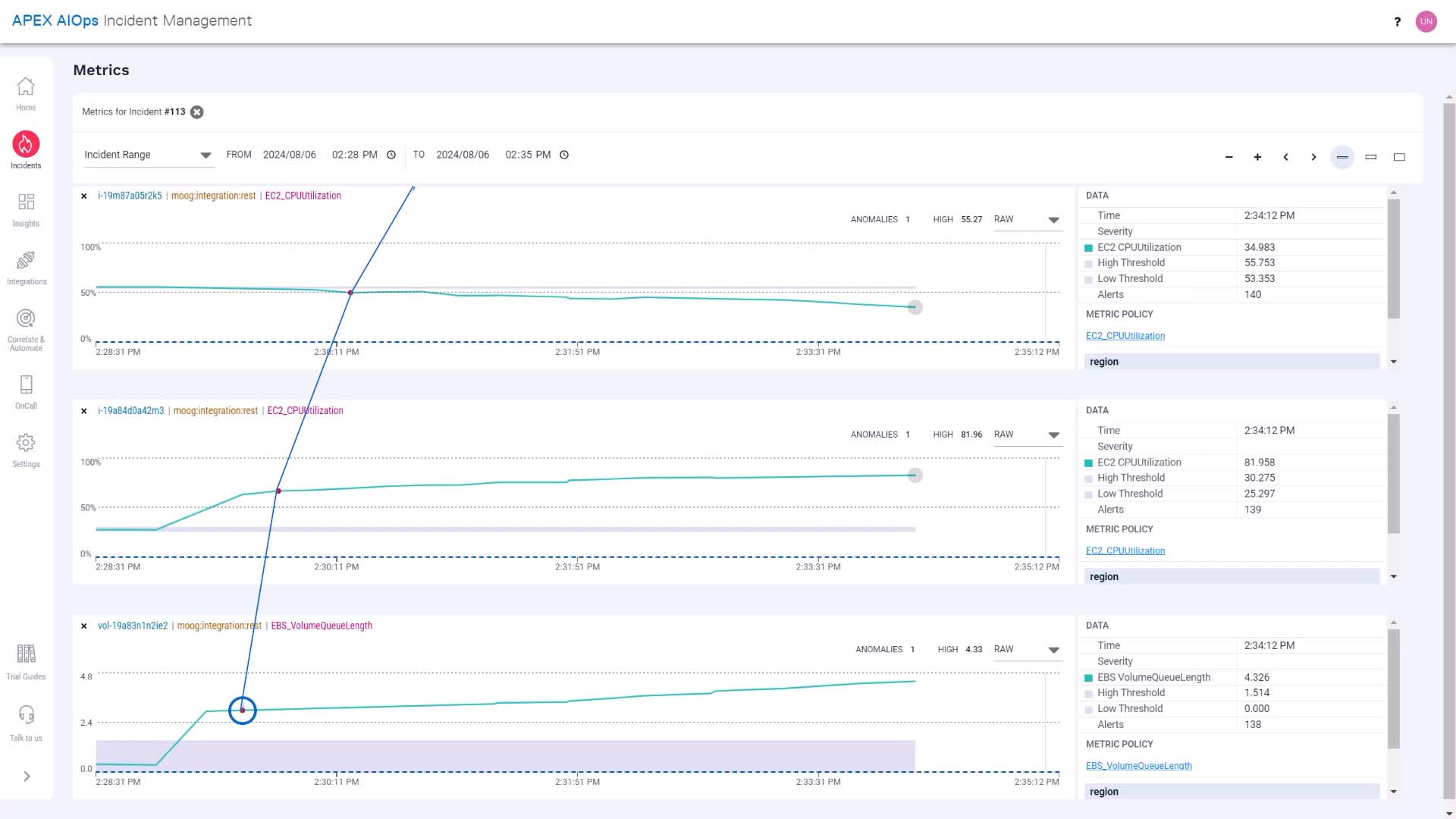Zoom out time range with minus
The height and width of the screenshot is (819, 1456).
point(1228,157)
